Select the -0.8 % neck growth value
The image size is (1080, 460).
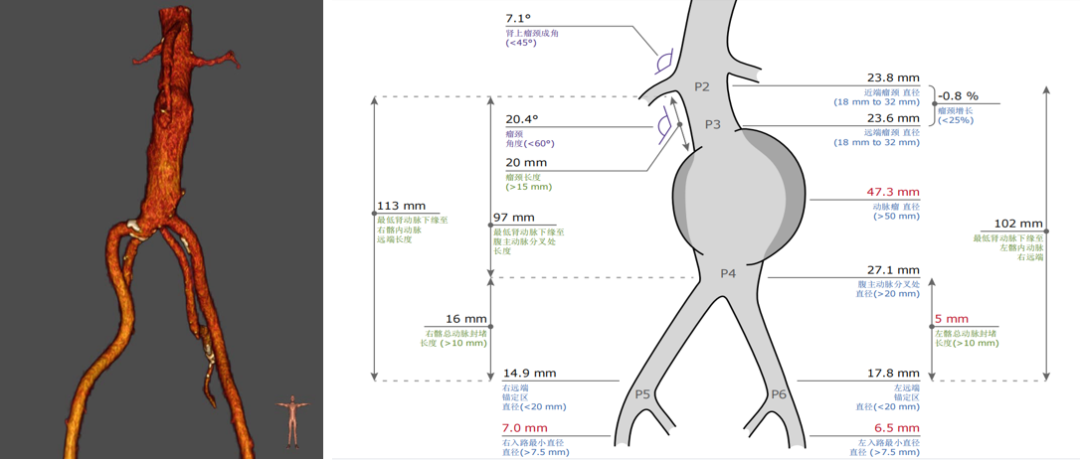[958, 96]
